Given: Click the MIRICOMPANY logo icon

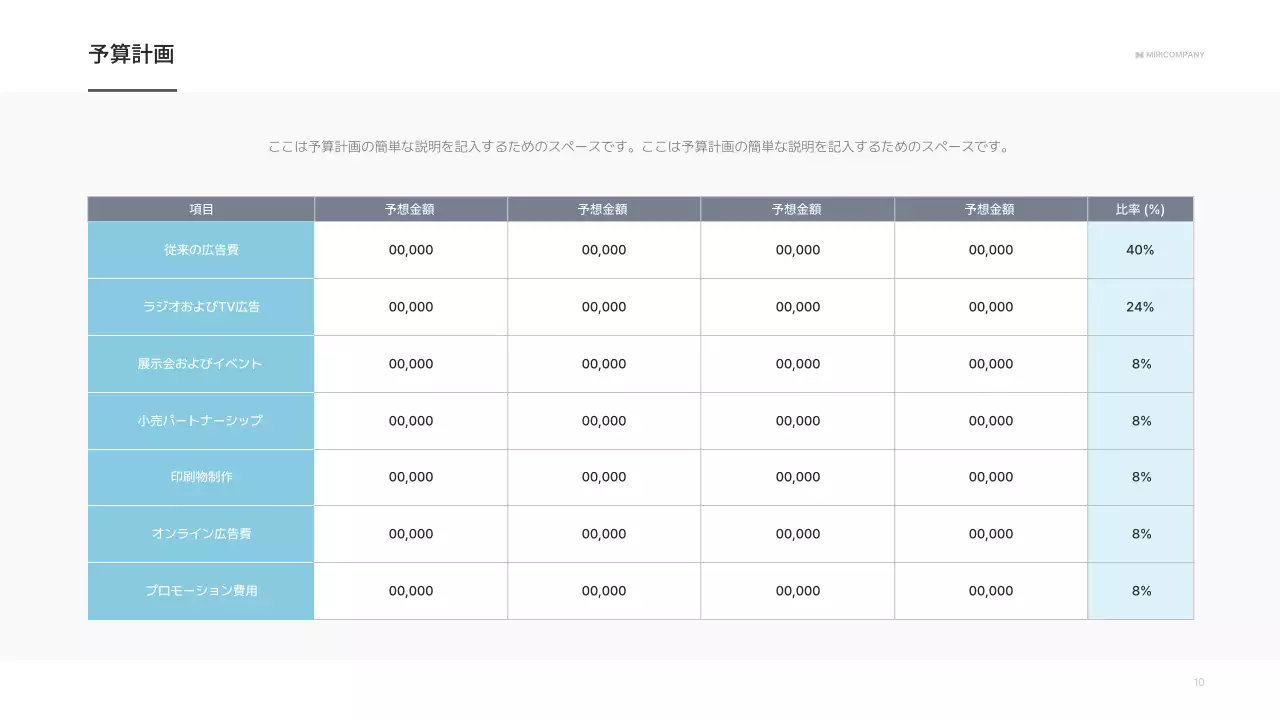Looking at the screenshot, I should [x=1138, y=55].
